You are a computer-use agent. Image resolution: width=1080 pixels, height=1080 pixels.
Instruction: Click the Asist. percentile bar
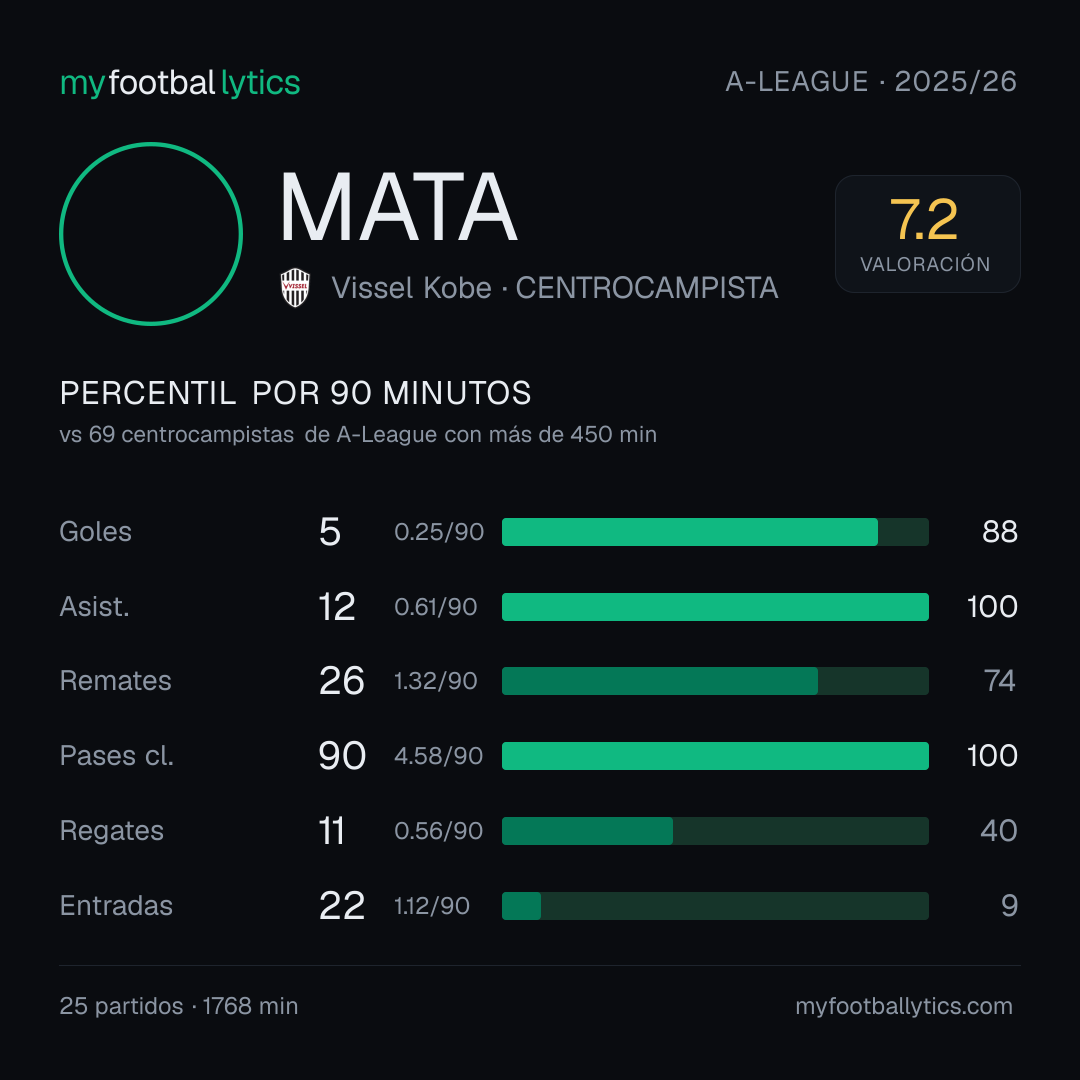pos(715,607)
